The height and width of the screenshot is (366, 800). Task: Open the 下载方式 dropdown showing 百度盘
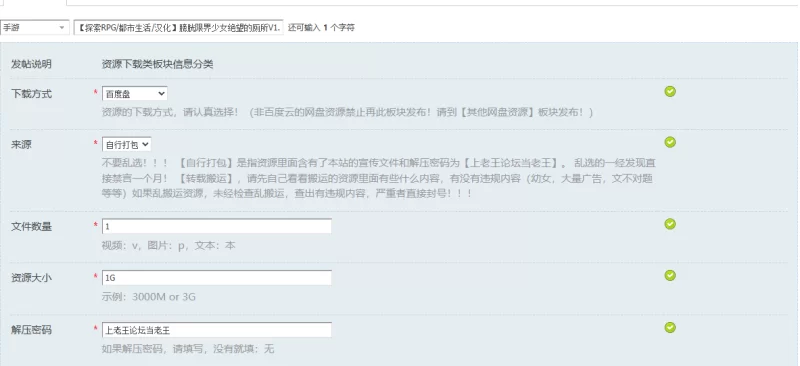pos(135,93)
